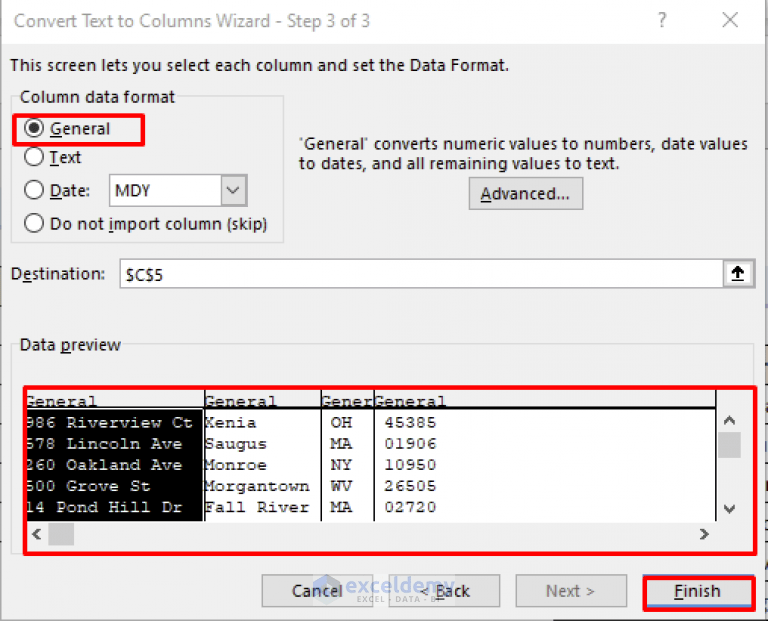Click state NY in preview
The width and height of the screenshot is (768, 621).
[341, 464]
